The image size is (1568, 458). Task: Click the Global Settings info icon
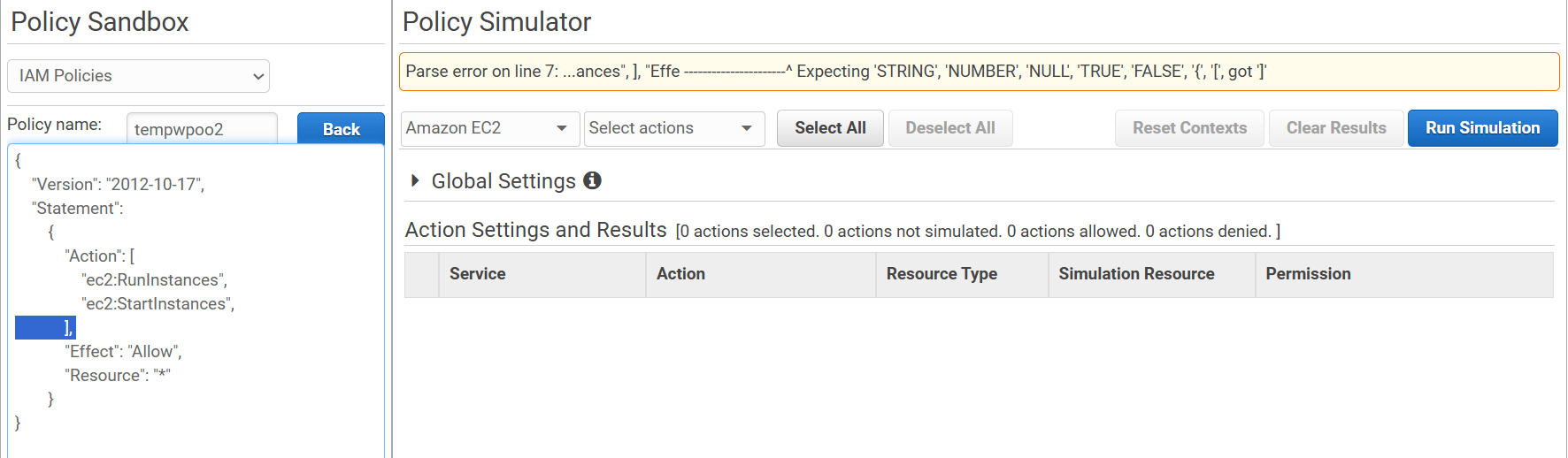point(592,180)
